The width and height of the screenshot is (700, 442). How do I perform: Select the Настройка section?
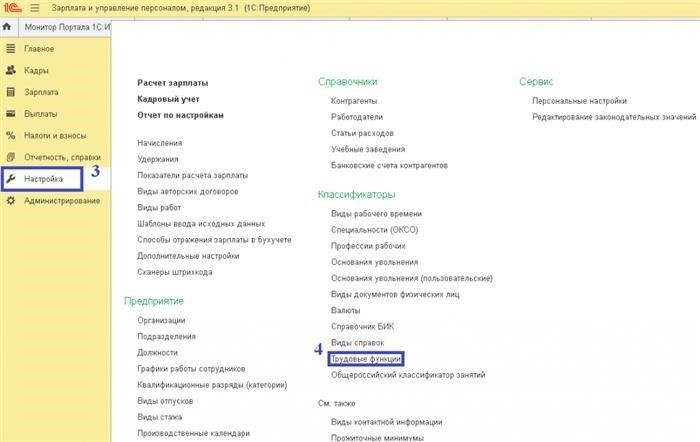(x=43, y=179)
